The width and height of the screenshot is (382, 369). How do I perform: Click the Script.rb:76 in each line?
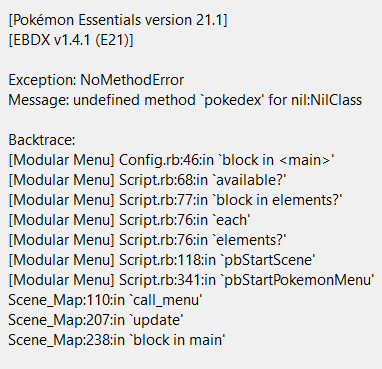(x=129, y=220)
